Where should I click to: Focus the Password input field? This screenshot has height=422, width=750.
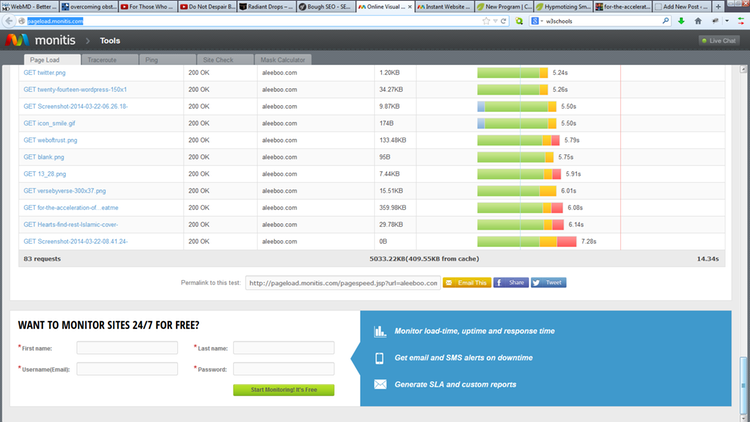click(x=284, y=369)
